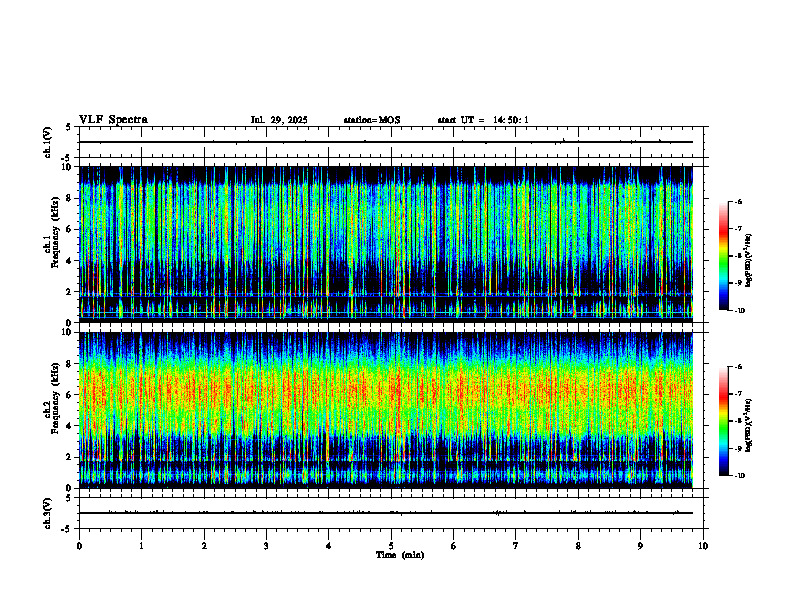
Task: Click the ch.1 colorbar PSD unit label
Action: click(x=749, y=260)
